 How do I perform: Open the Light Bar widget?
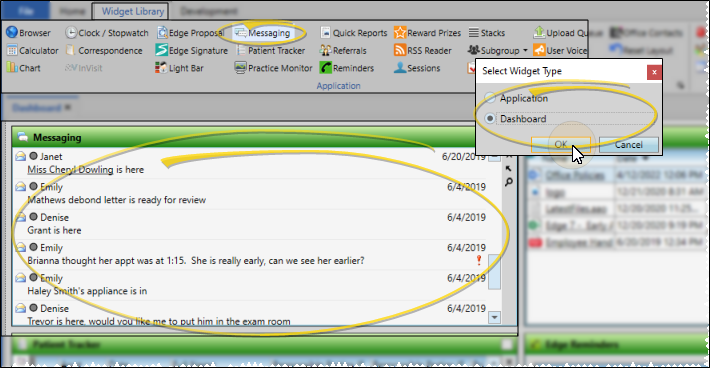(179, 68)
